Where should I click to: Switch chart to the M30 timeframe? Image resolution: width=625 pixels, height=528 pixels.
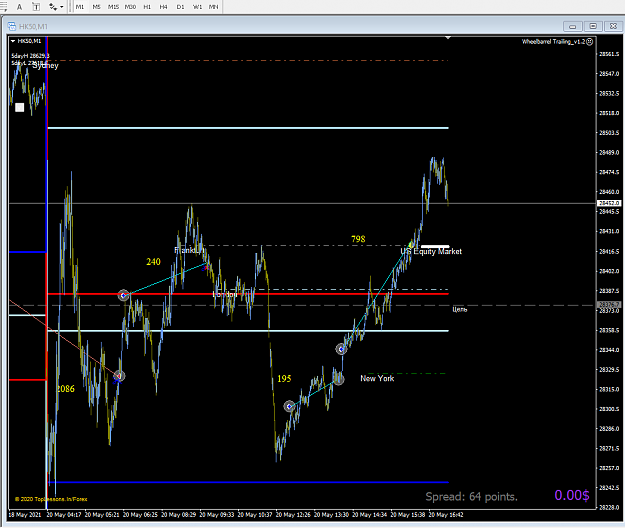pos(130,6)
